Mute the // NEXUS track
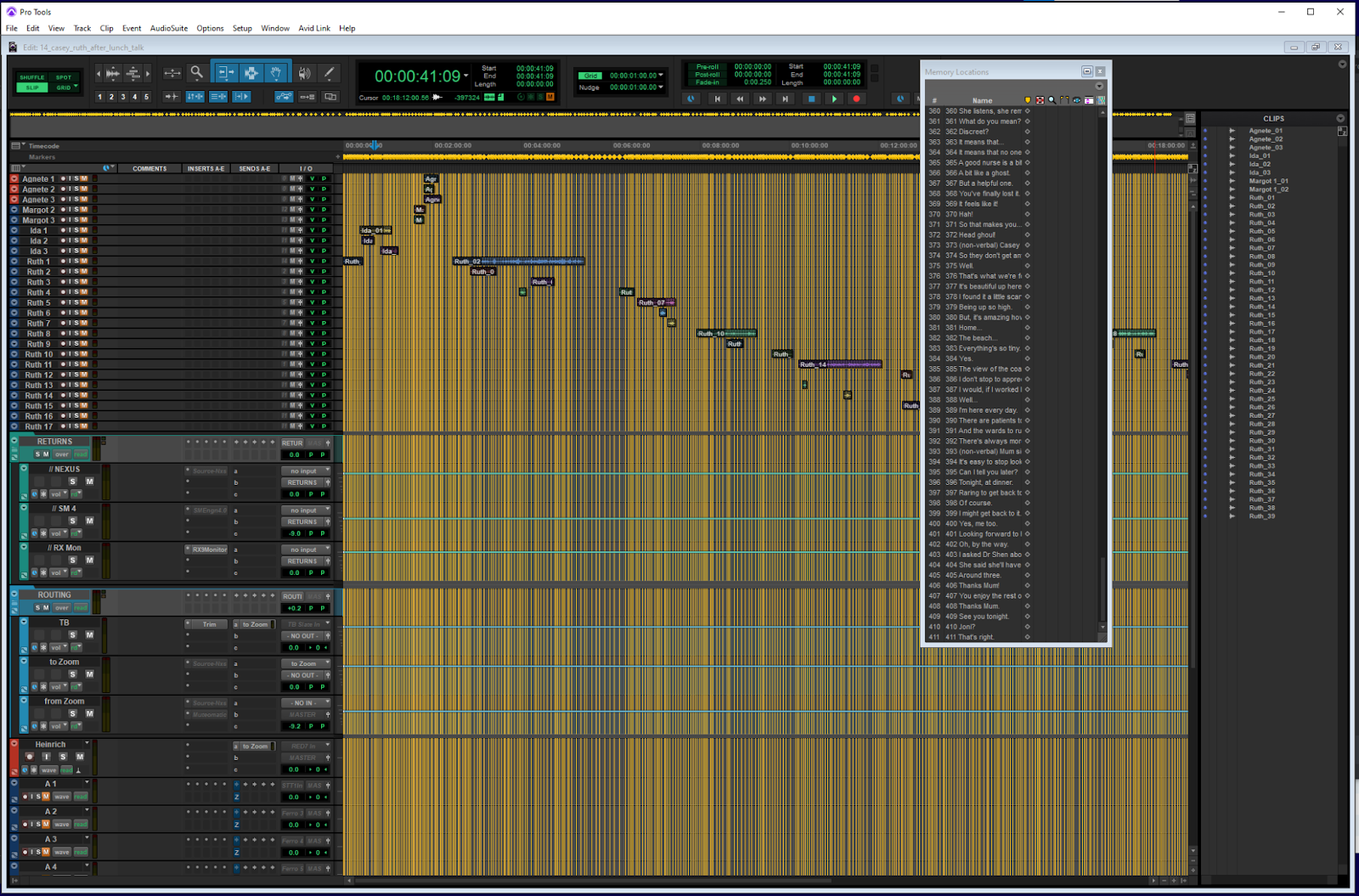The height and width of the screenshot is (896, 1359). coord(89,482)
